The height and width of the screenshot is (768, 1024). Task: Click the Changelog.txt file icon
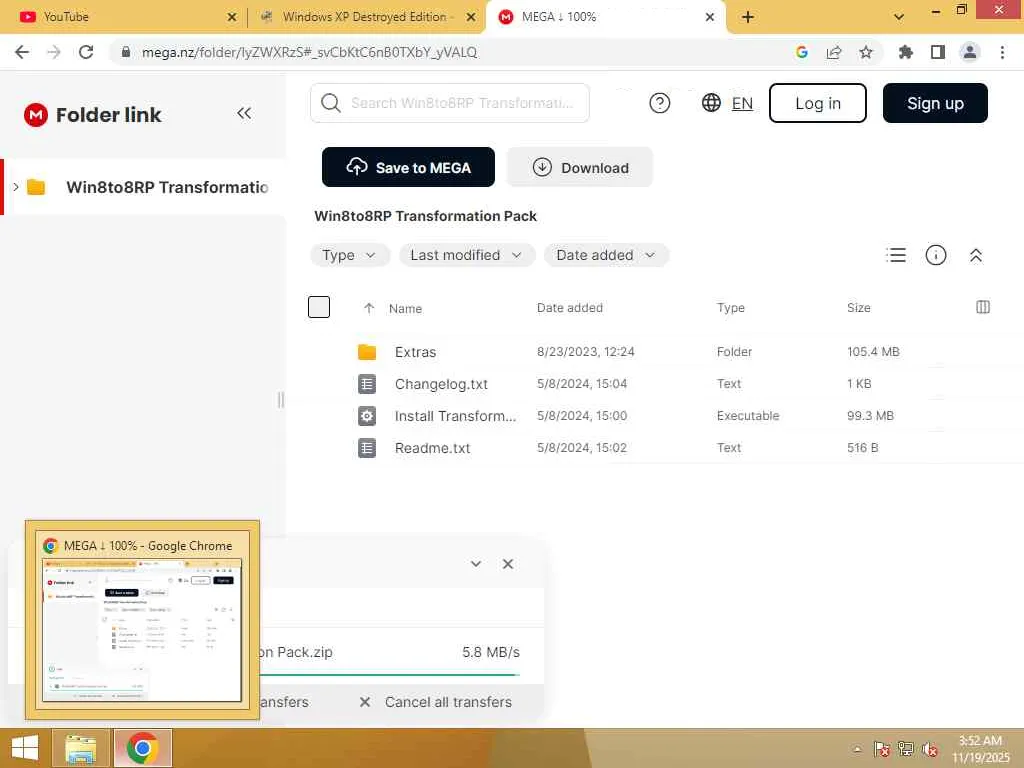(367, 384)
